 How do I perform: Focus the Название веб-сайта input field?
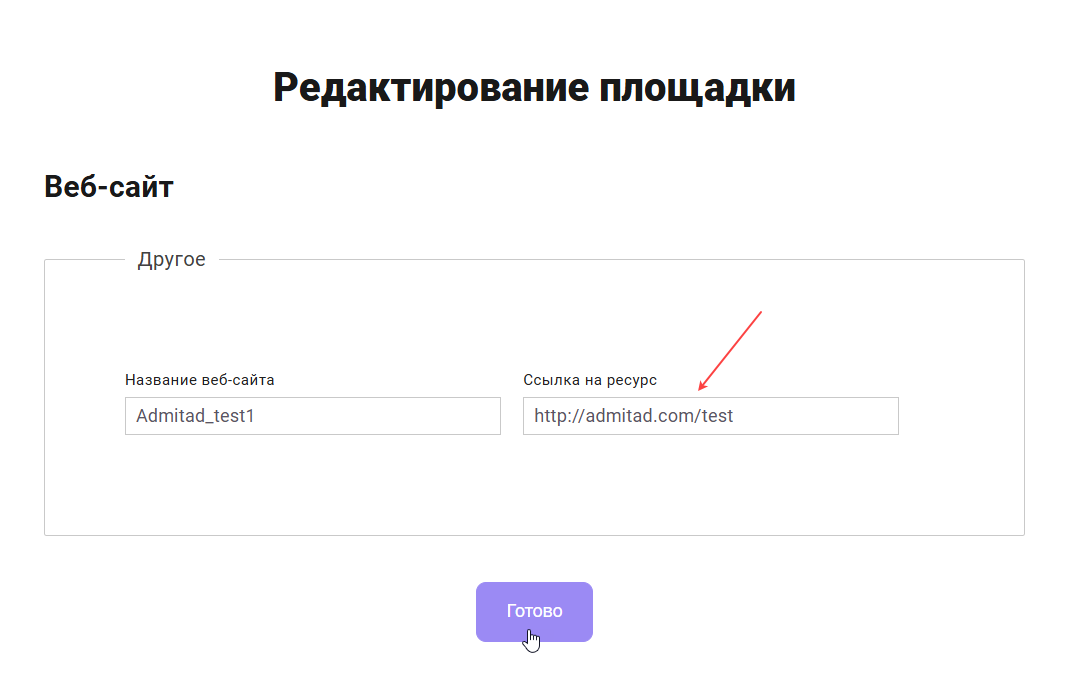(x=312, y=416)
